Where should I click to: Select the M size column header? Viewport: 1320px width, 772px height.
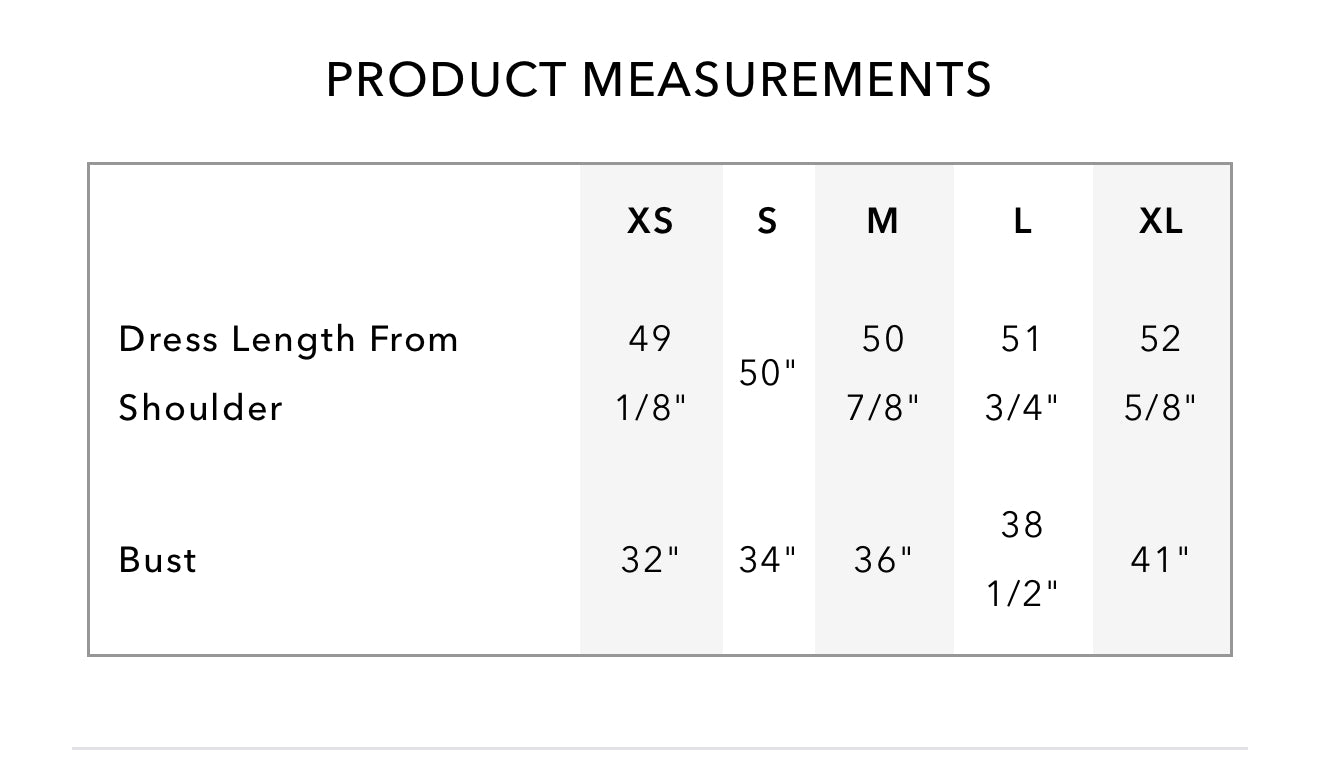[883, 221]
